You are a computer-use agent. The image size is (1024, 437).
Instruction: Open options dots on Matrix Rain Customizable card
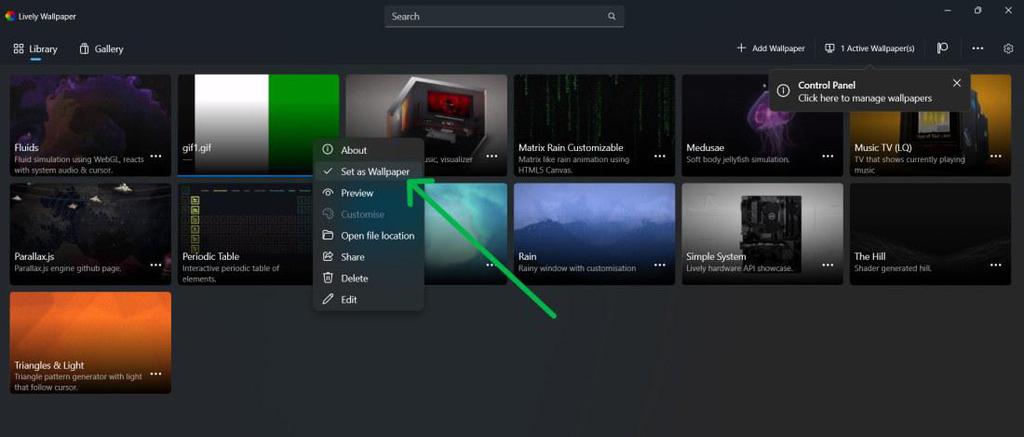coord(660,156)
